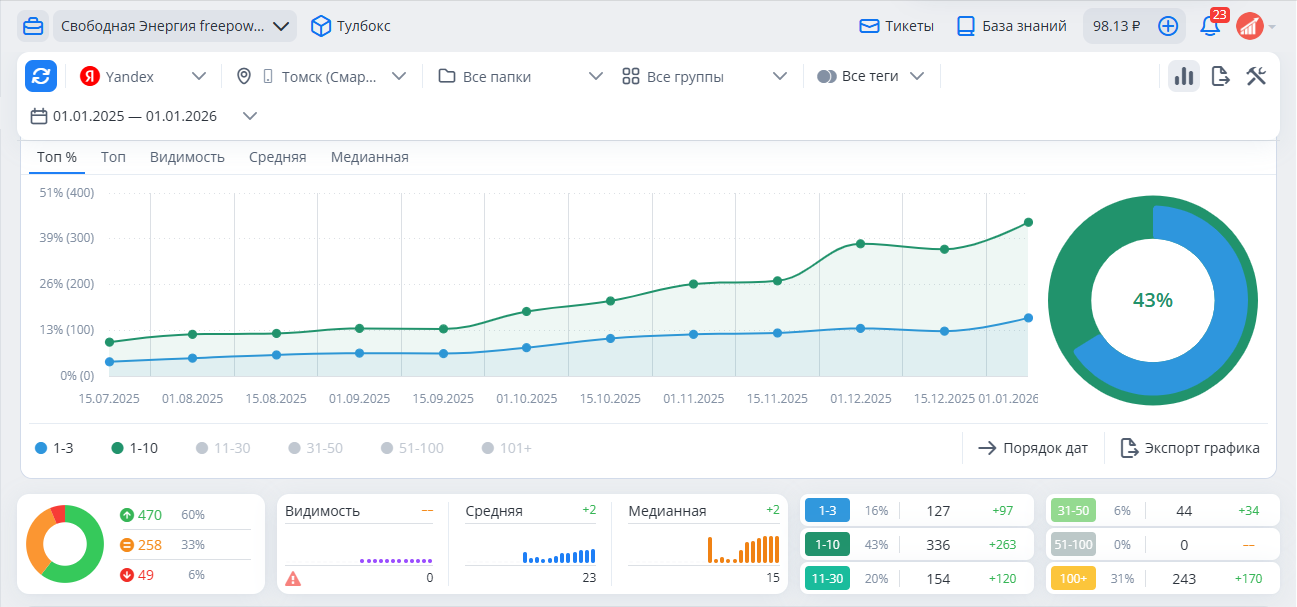
Task: Switch to the Видимость tab
Action: coord(187,157)
